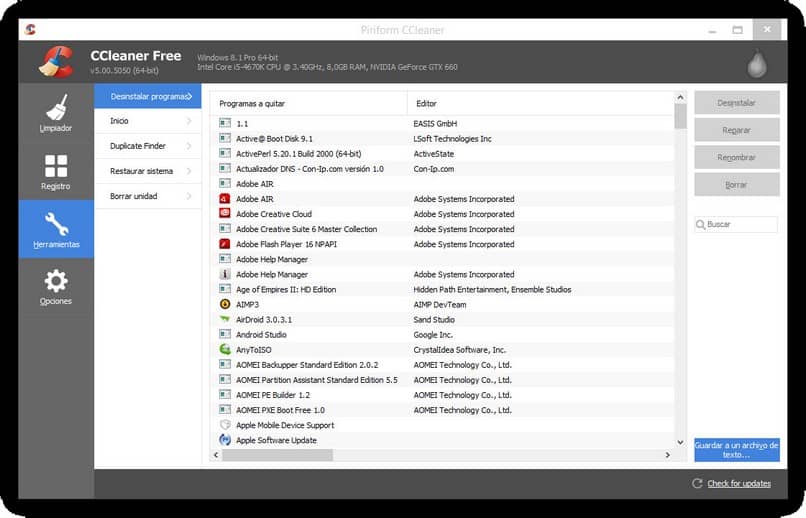Screen dimensions: 806x518
Task: Open the Opciones gear icon
Action: (56, 281)
